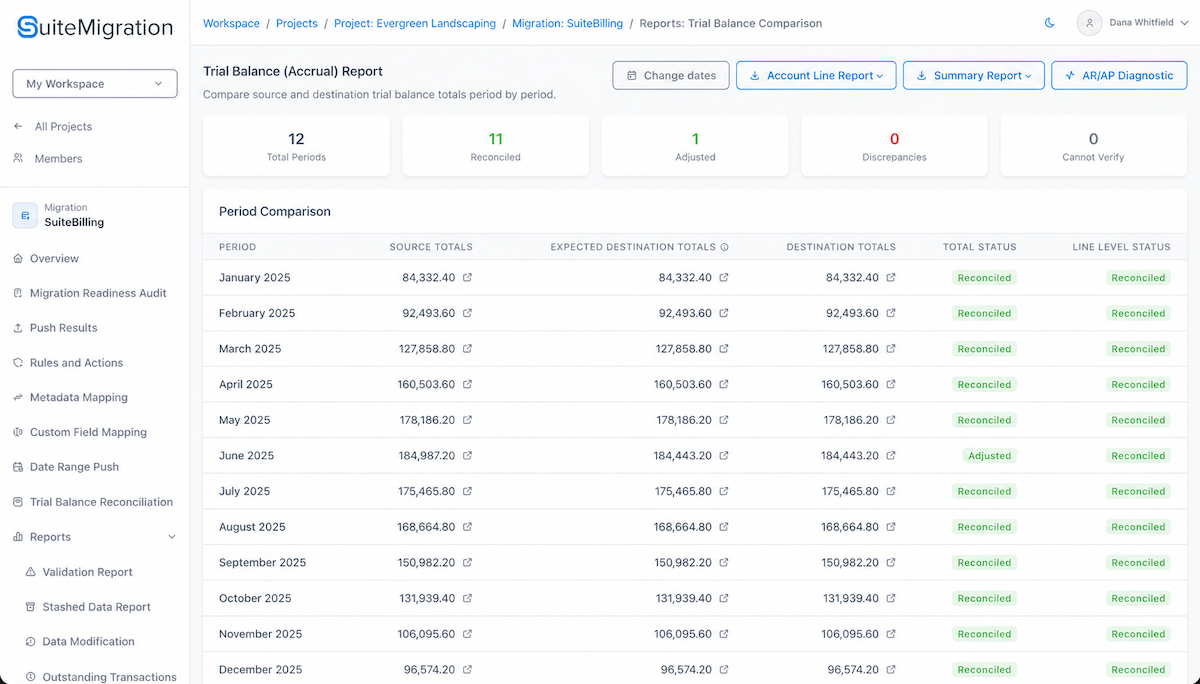Open June 2025 expected destination link icon
This screenshot has width=1200, height=684.
coord(724,456)
